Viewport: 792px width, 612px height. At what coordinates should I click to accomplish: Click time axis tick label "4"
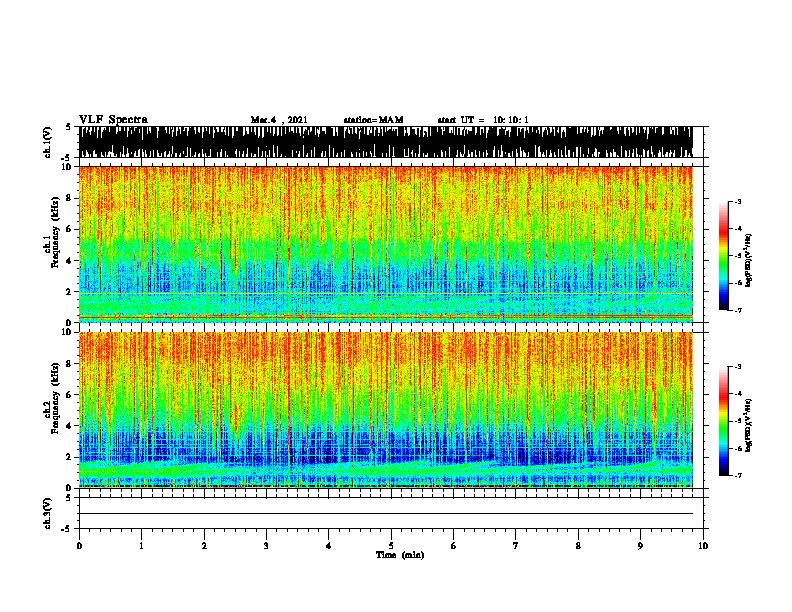tap(329, 546)
